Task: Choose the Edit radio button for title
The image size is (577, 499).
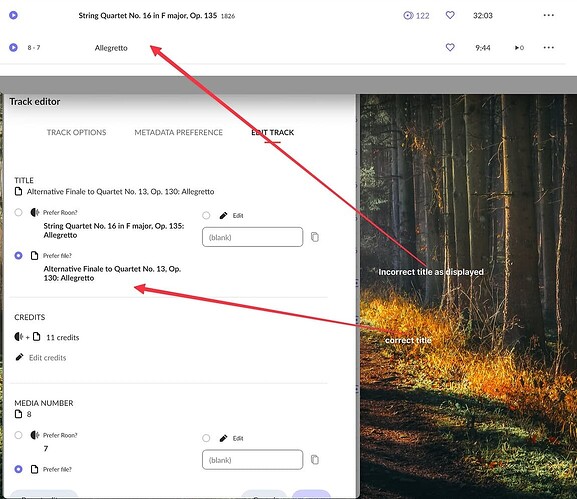Action: point(206,215)
